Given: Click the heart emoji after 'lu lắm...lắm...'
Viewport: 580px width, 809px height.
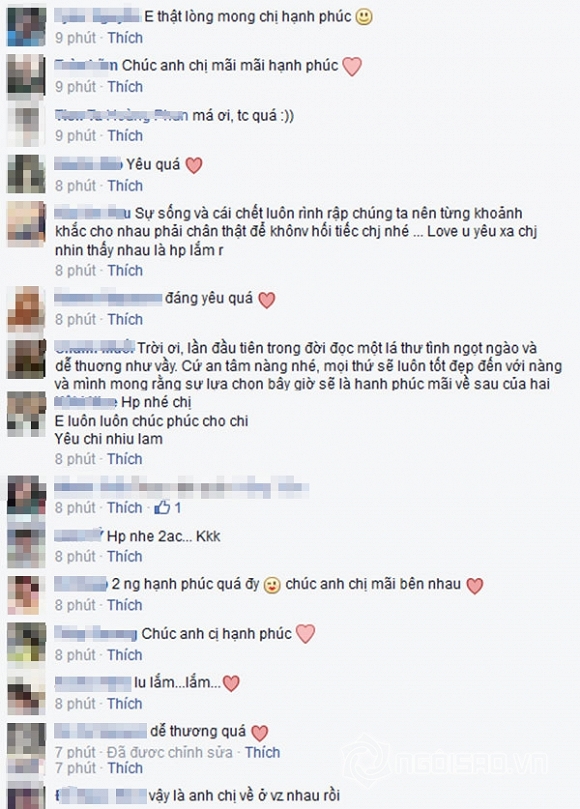Looking at the screenshot, I should point(231,684).
